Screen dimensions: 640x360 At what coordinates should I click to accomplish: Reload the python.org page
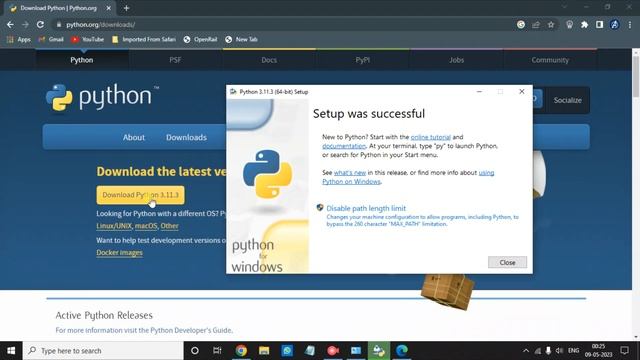pos(40,24)
